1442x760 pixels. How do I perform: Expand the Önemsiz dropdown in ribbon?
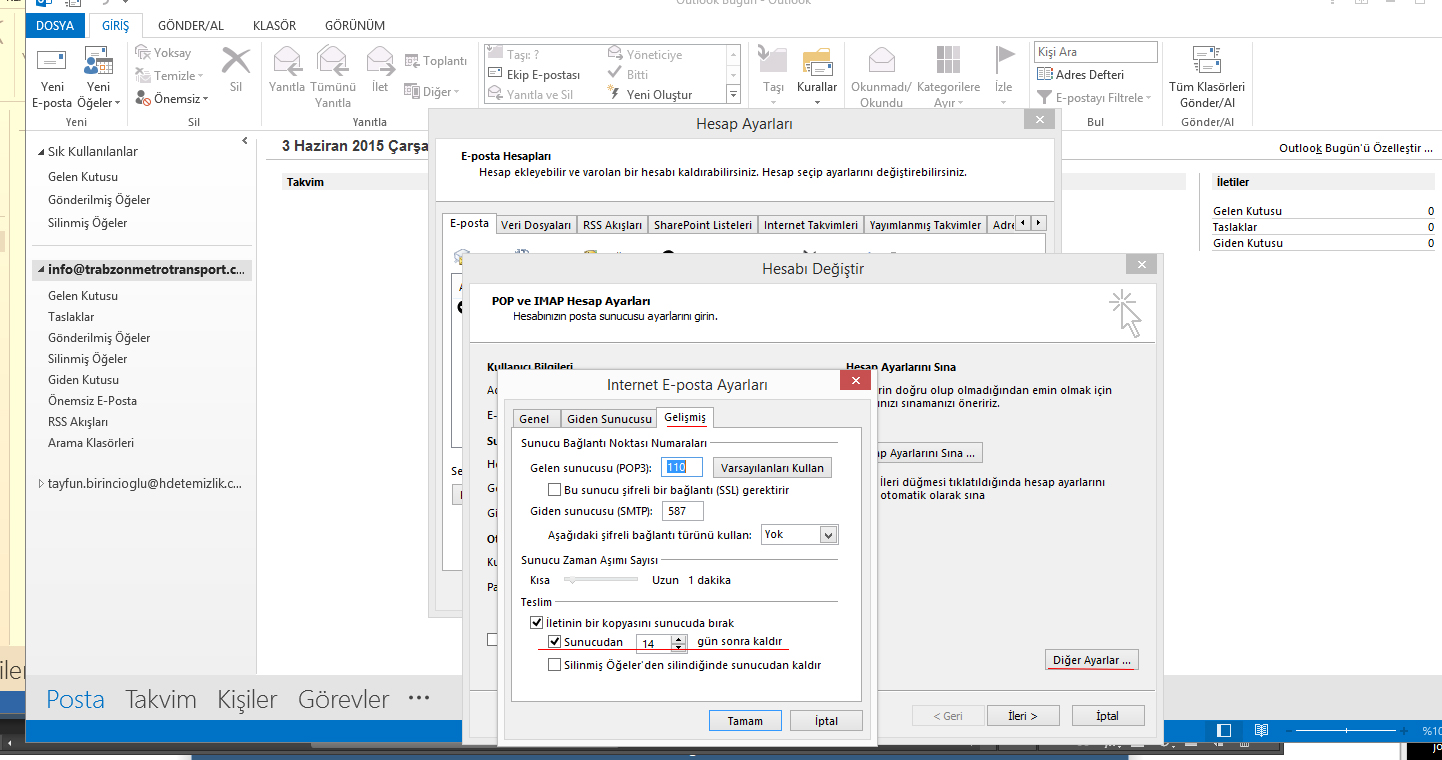(206, 99)
